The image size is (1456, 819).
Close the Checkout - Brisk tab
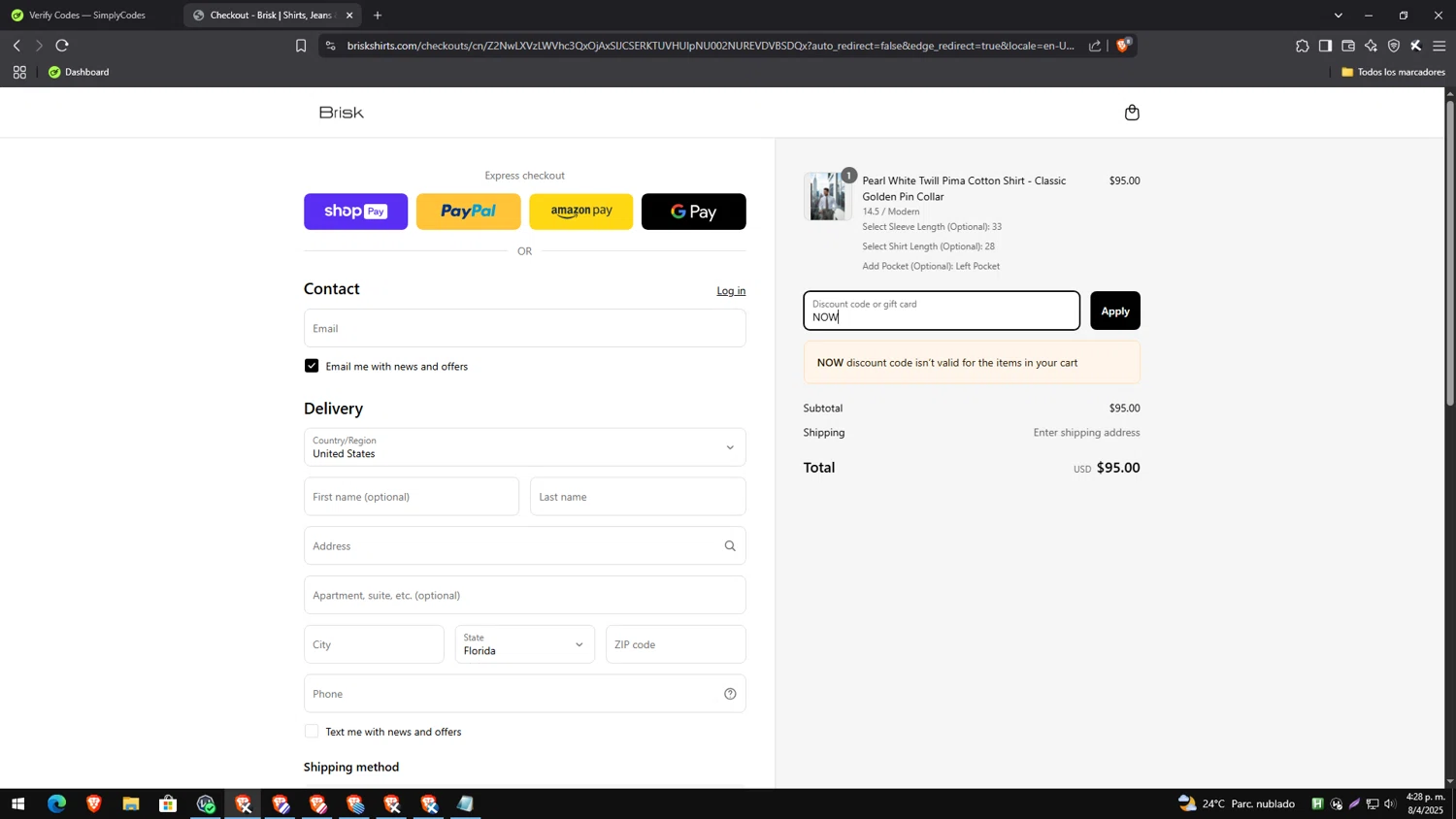[x=349, y=16]
